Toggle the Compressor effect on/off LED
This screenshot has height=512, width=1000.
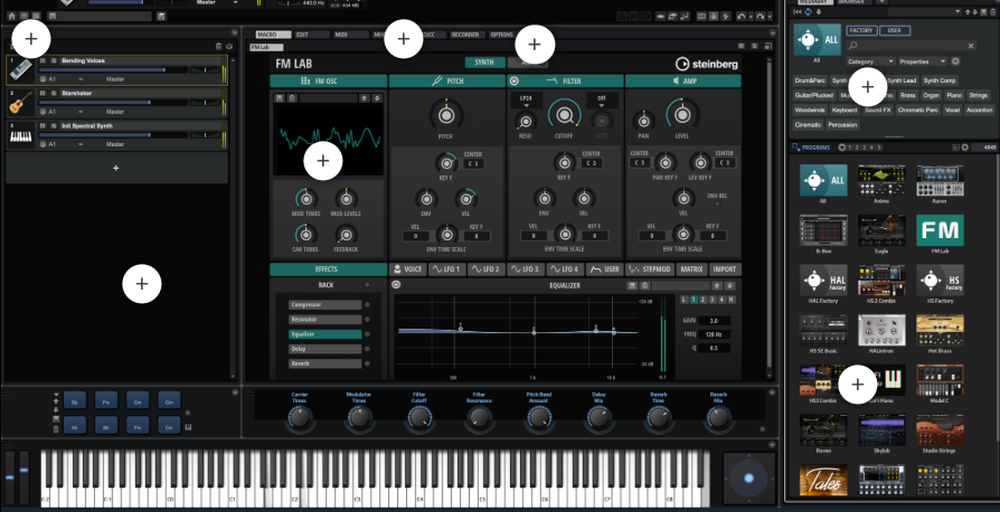367,305
